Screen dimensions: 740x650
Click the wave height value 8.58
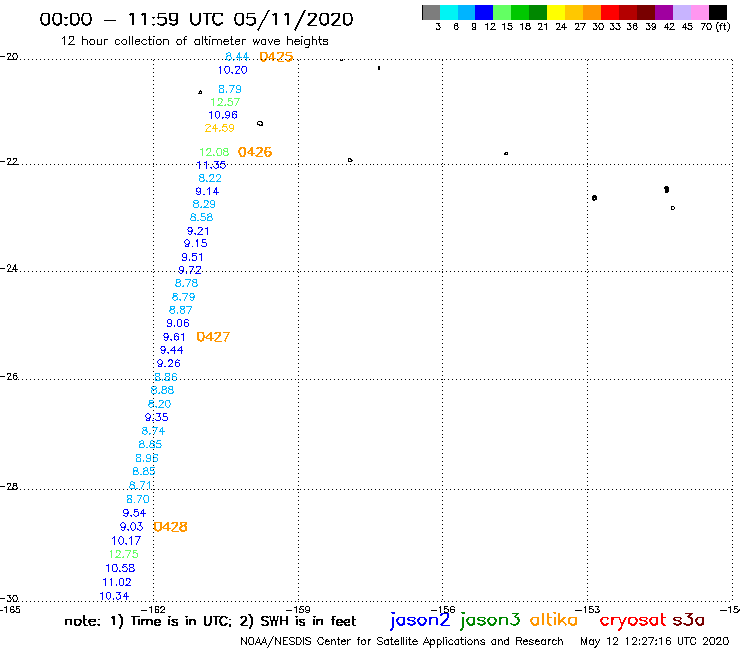coord(202,217)
